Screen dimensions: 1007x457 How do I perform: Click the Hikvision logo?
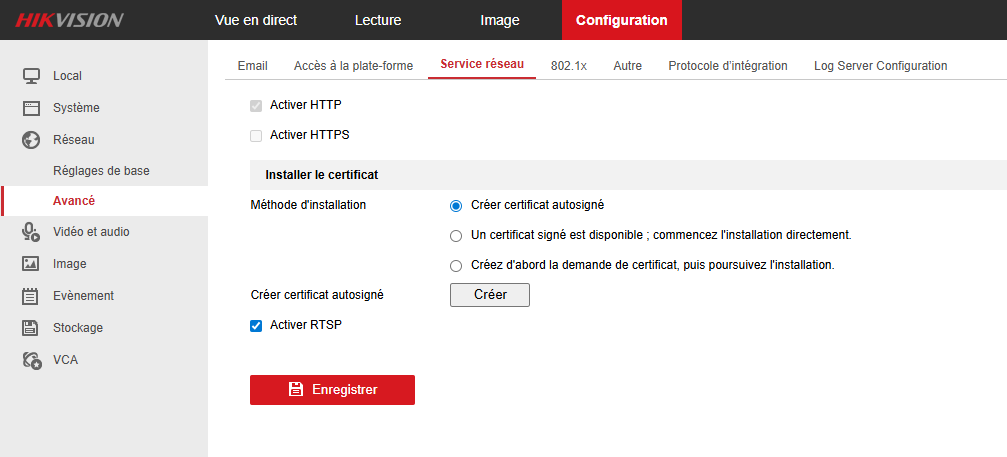click(x=69, y=20)
